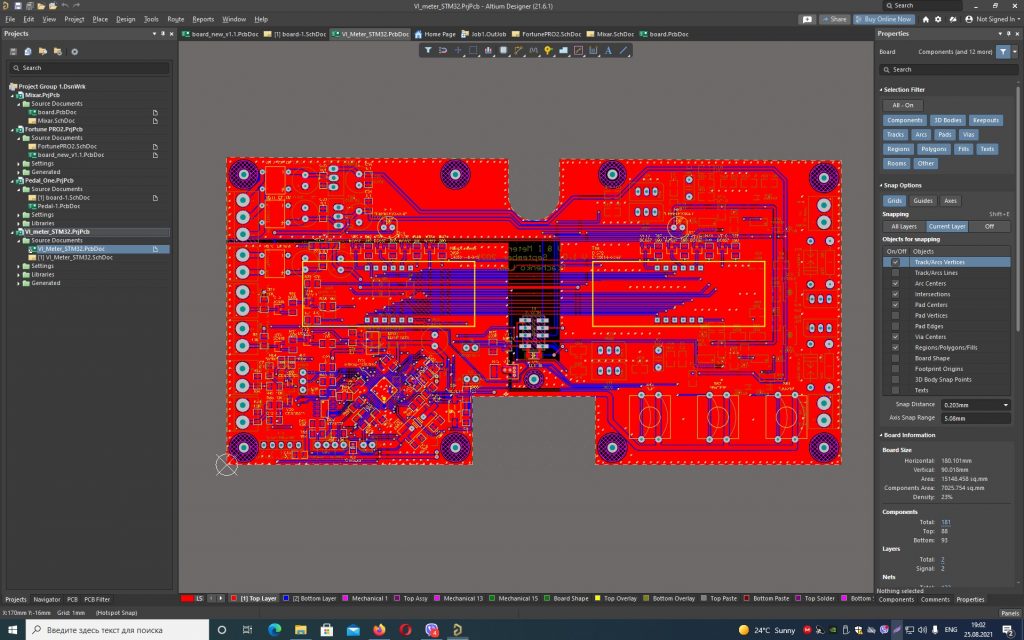This screenshot has width=1024, height=640.
Task: Open the Snap Distance dropdown
Action: (x=1004, y=404)
